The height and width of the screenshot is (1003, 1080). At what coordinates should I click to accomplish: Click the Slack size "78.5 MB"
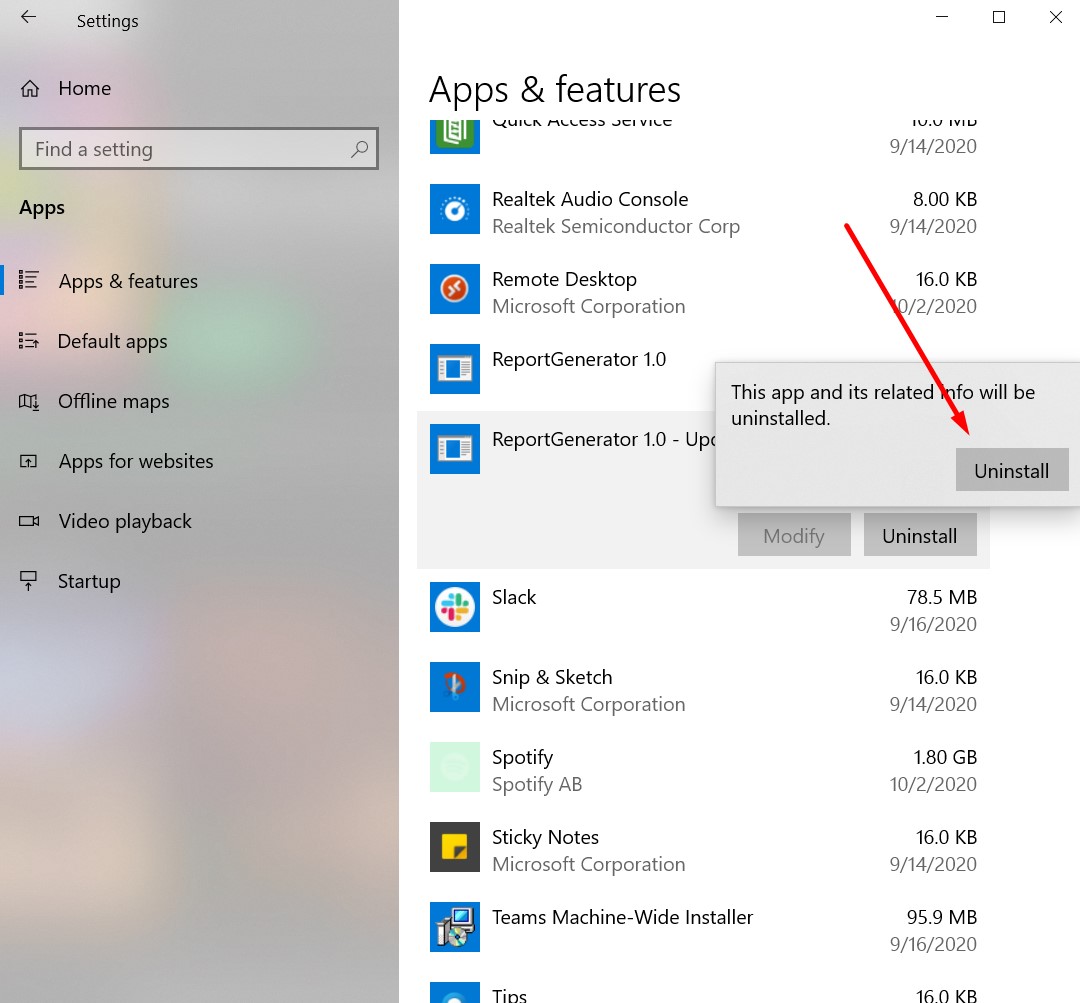click(942, 597)
